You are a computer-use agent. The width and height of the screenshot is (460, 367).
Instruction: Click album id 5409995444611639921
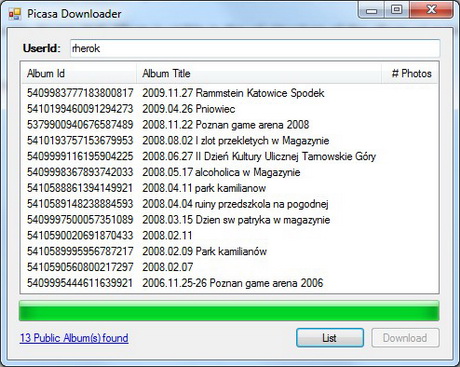pos(80,283)
